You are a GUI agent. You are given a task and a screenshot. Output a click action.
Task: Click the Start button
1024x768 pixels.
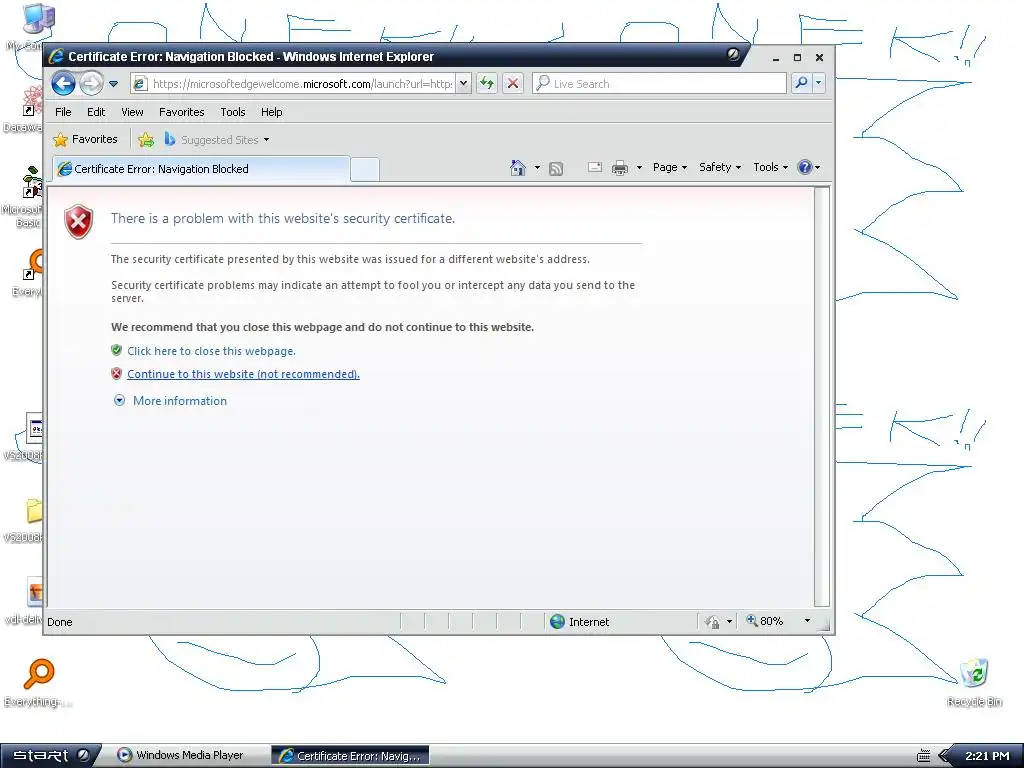tap(51, 755)
